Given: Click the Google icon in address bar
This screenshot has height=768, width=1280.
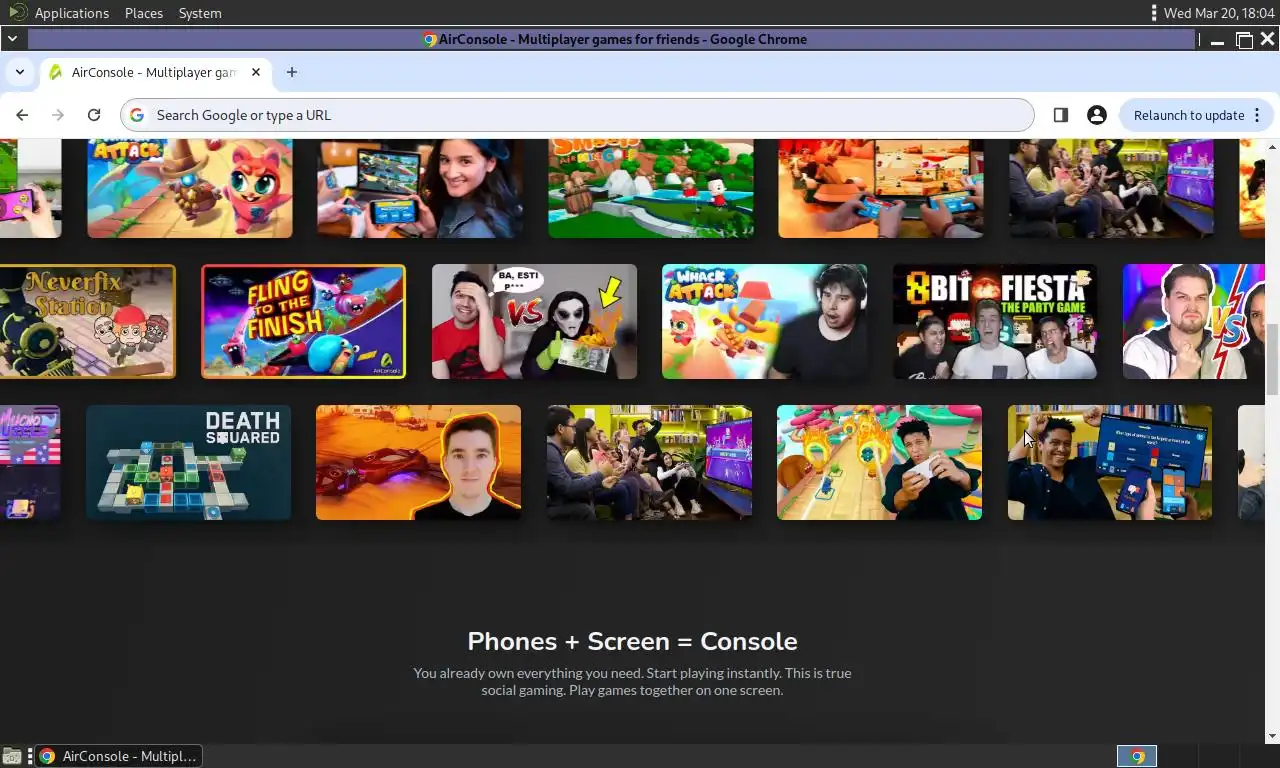Looking at the screenshot, I should (137, 115).
